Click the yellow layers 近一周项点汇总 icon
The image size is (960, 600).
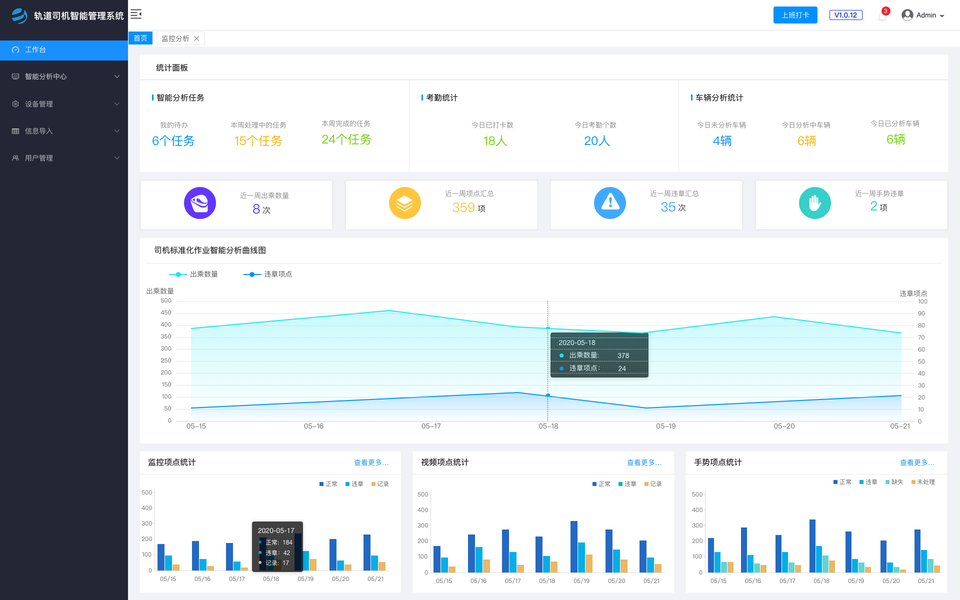click(x=405, y=203)
